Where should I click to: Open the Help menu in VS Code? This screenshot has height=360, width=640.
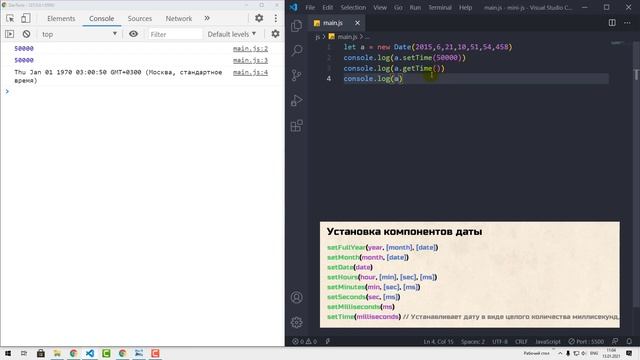click(465, 7)
